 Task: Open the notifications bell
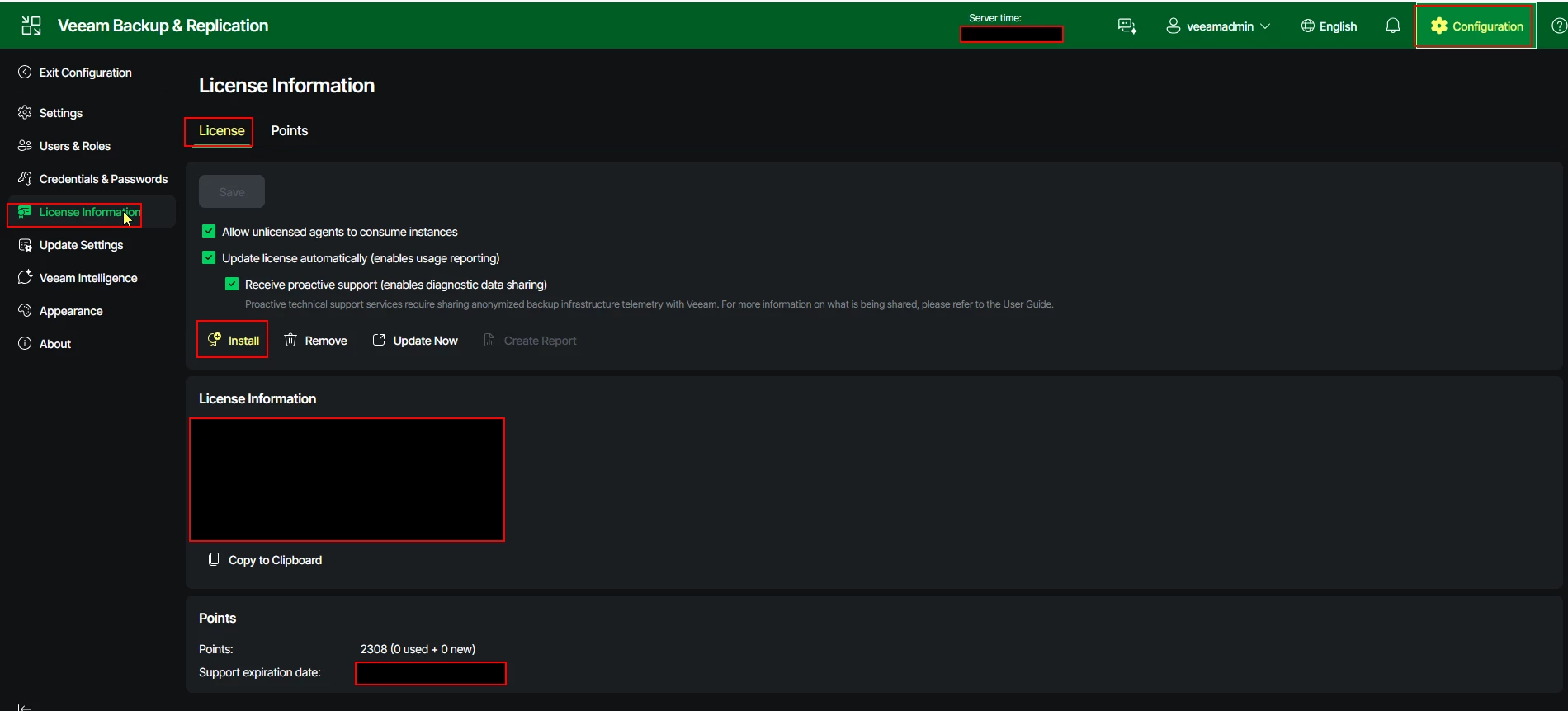click(x=1393, y=26)
